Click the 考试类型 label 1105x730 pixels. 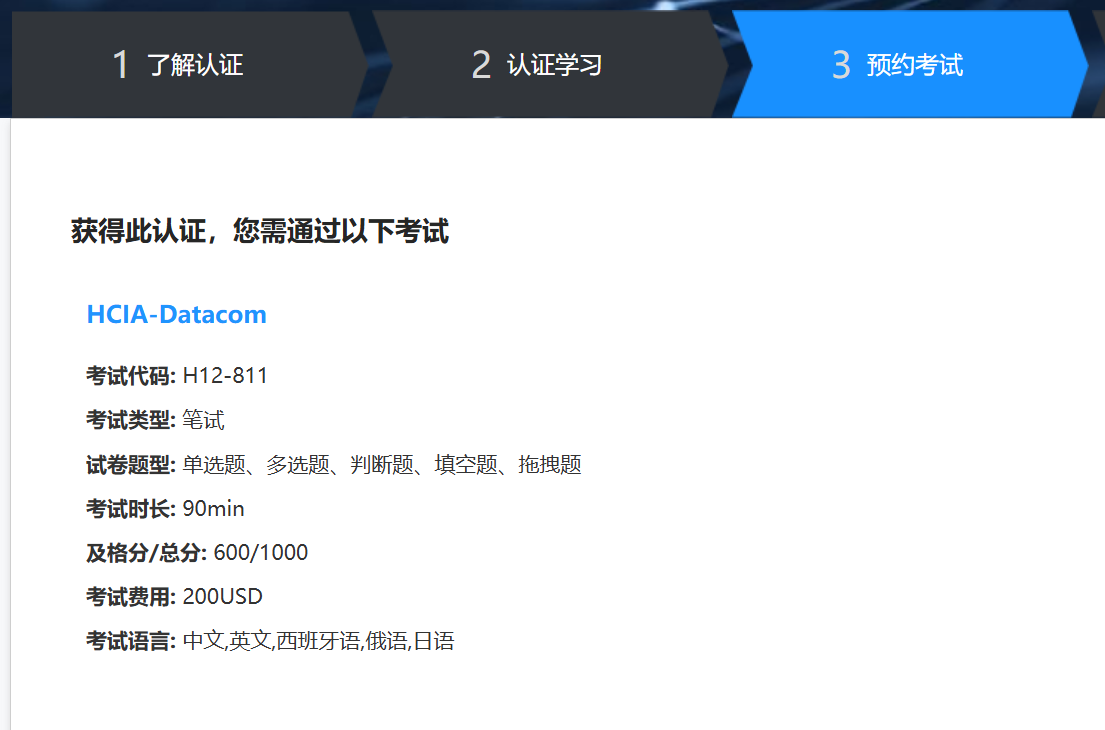click(x=130, y=420)
